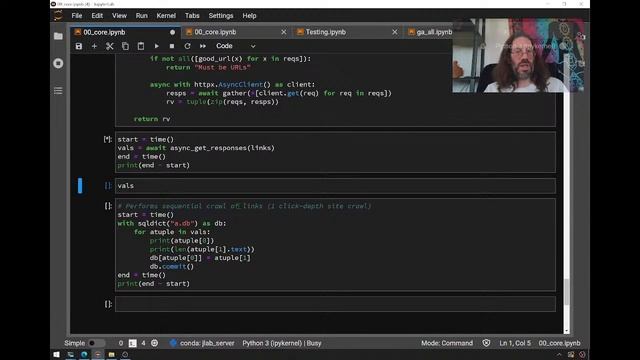Click 00_core.ipynb name in status bar
This screenshot has width=640, height=360.
[559, 343]
